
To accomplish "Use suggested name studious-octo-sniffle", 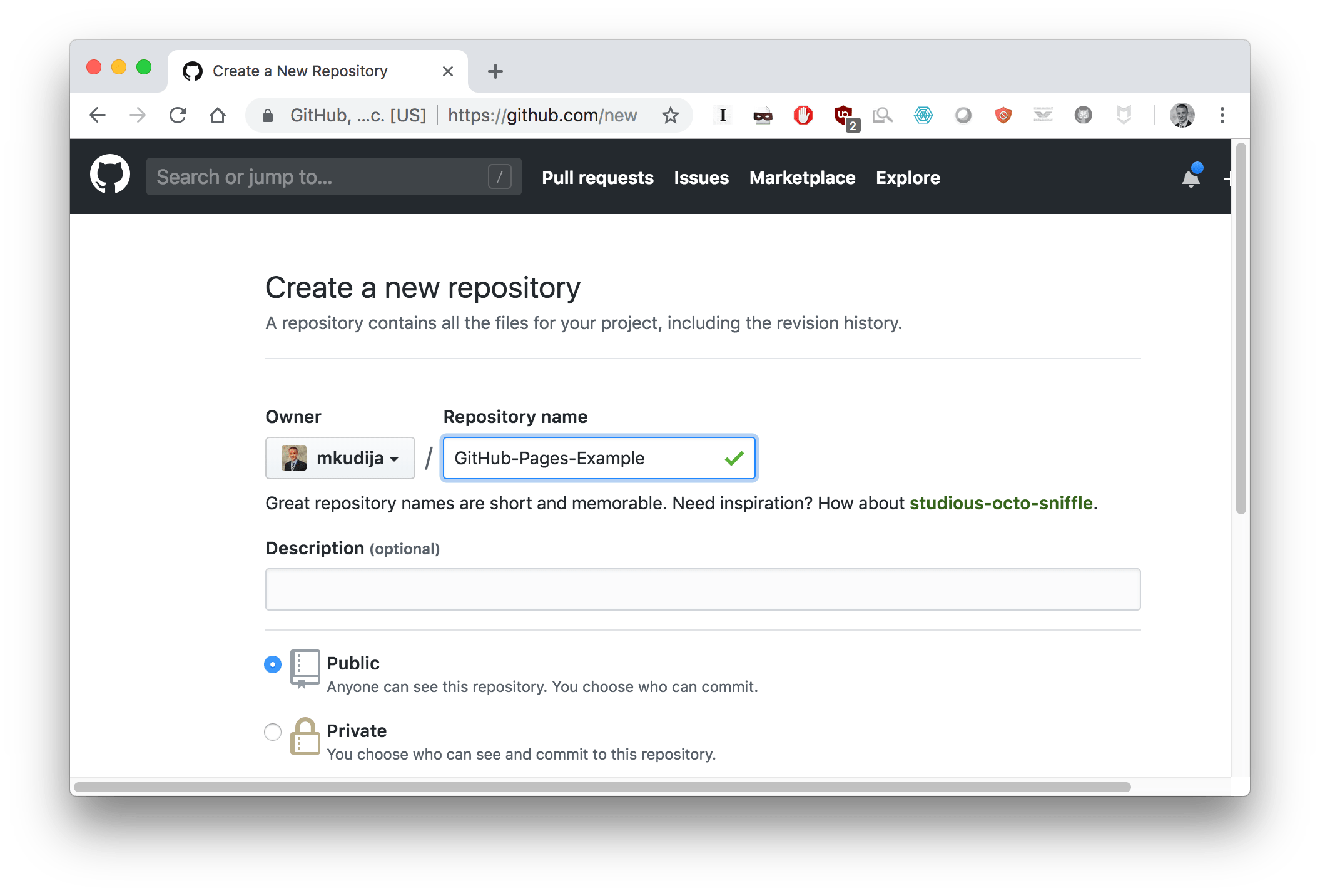I will pyautogui.click(x=1000, y=503).
